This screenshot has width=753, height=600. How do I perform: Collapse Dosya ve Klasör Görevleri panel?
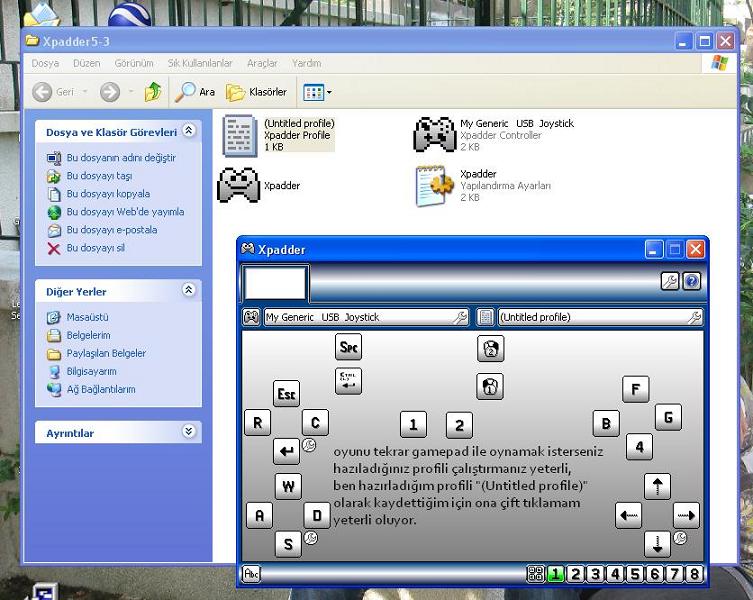pos(189,130)
